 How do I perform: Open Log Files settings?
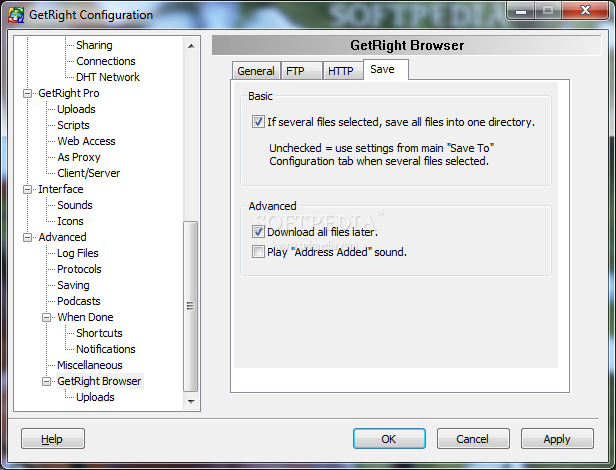tap(77, 253)
